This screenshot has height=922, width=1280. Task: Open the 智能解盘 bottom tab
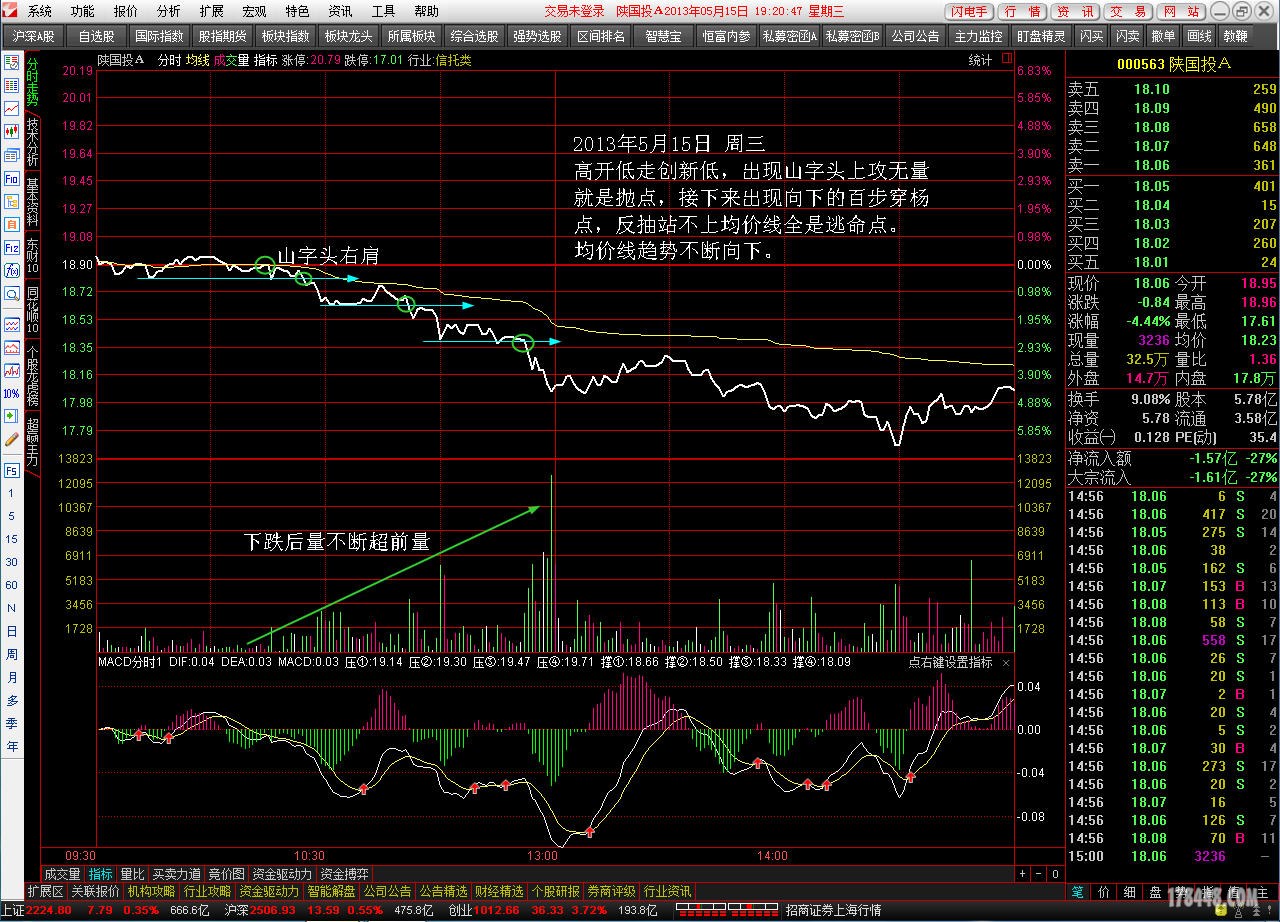pyautogui.click(x=331, y=891)
